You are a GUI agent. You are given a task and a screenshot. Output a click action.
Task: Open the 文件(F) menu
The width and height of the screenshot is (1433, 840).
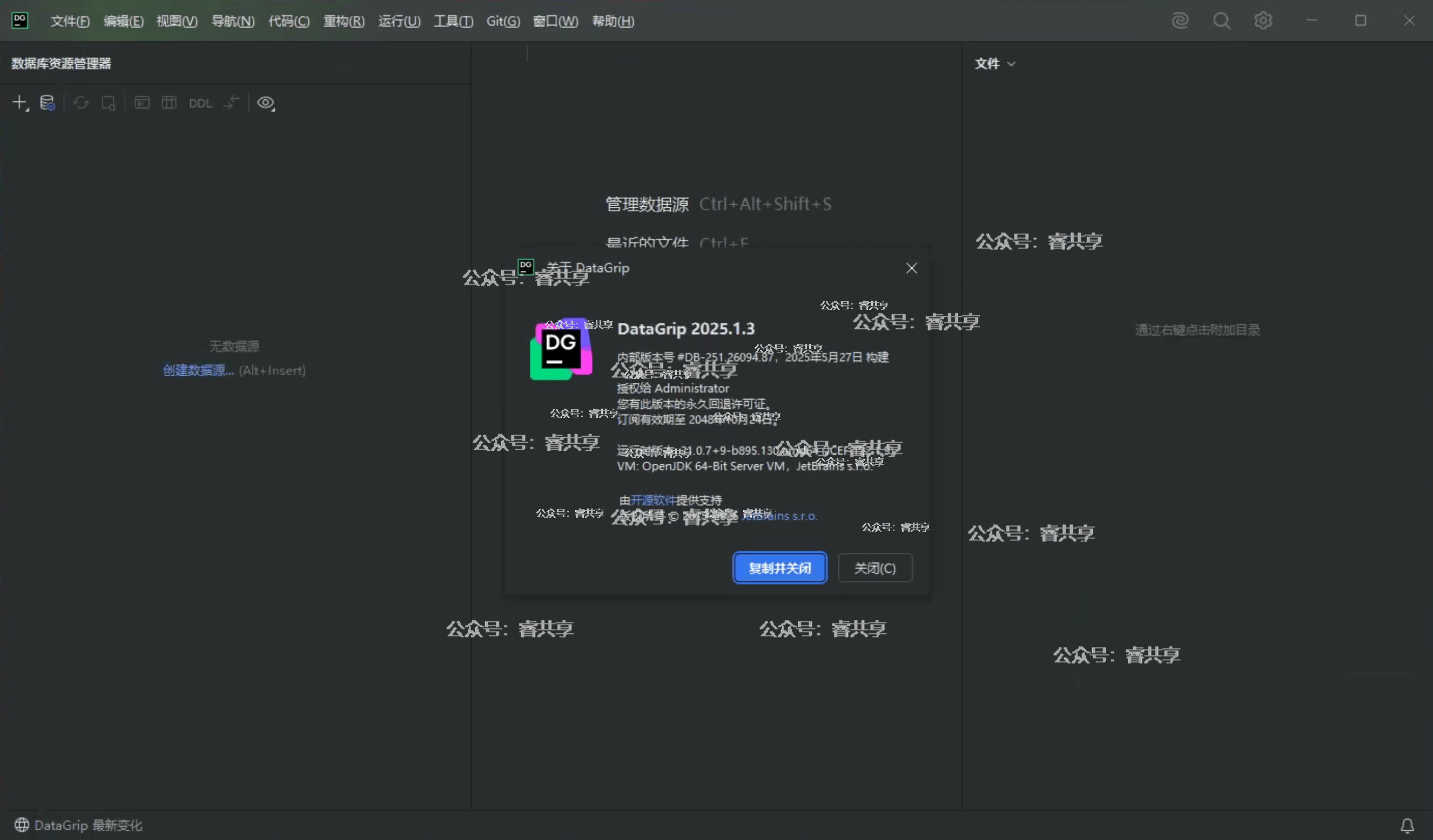coord(70,22)
